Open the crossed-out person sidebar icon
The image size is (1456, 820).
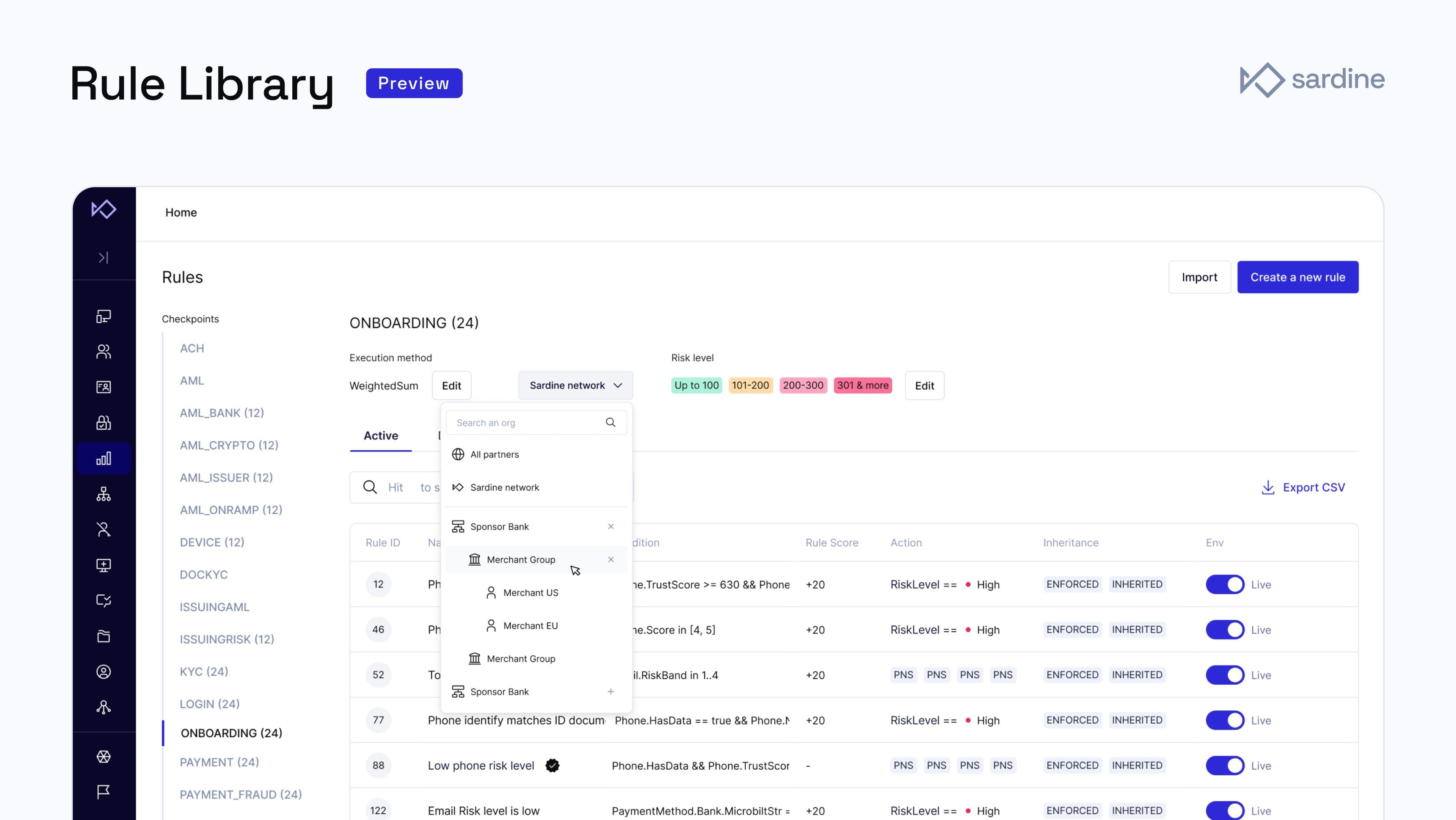pos(104,530)
